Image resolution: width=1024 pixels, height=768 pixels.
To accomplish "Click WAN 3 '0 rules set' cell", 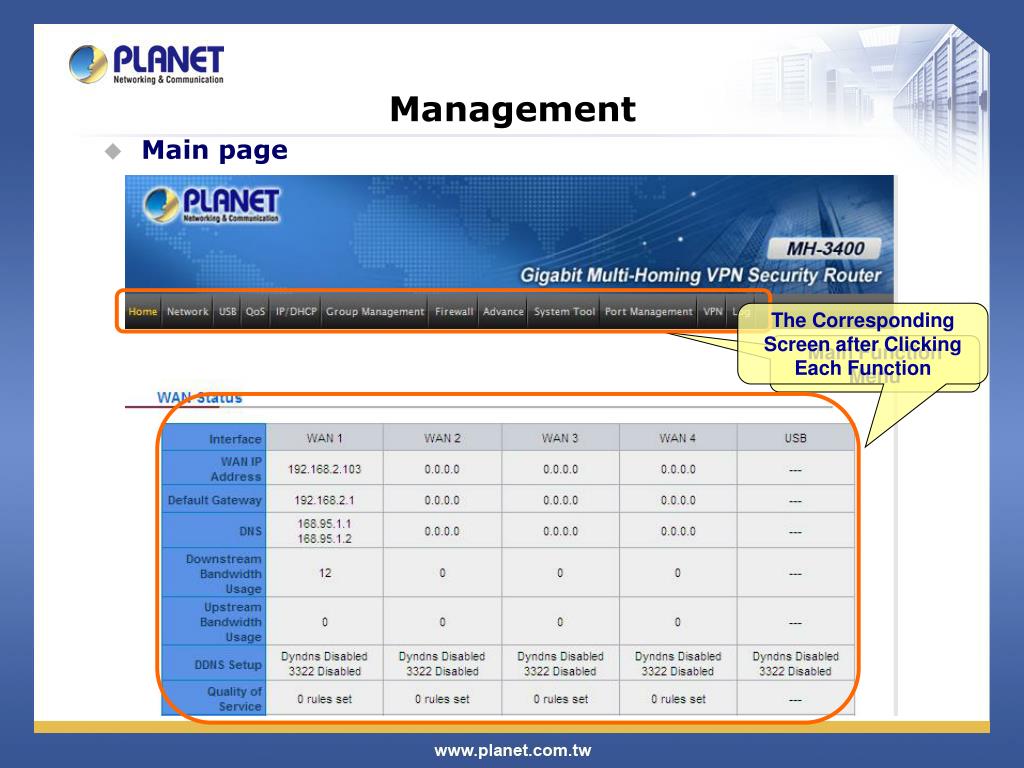I will click(560, 699).
